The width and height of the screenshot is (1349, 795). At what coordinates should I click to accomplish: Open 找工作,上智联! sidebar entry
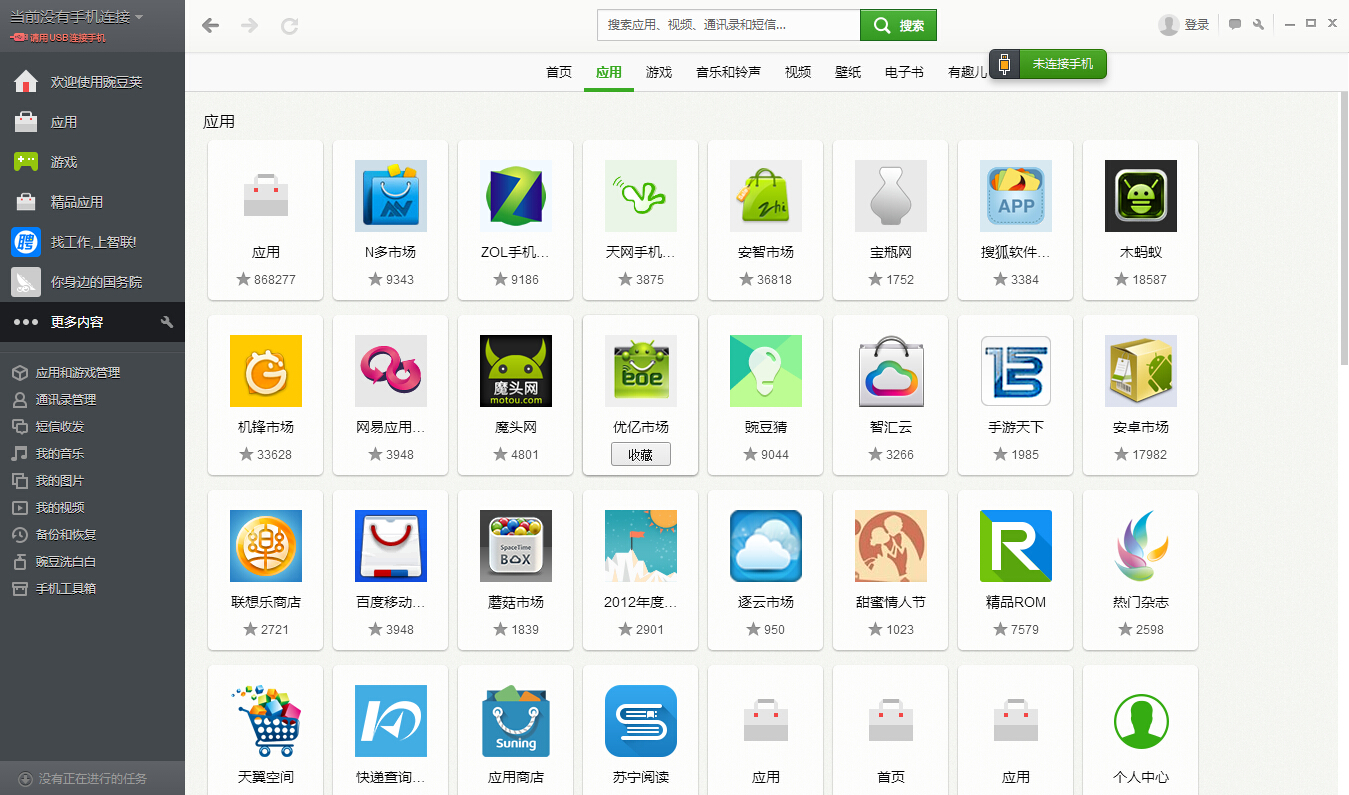pyautogui.click(x=92, y=242)
